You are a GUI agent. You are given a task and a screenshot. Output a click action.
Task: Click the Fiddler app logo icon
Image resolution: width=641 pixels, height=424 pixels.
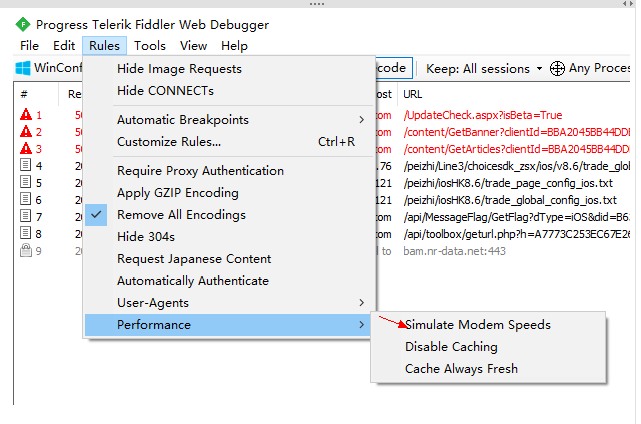[x=23, y=25]
